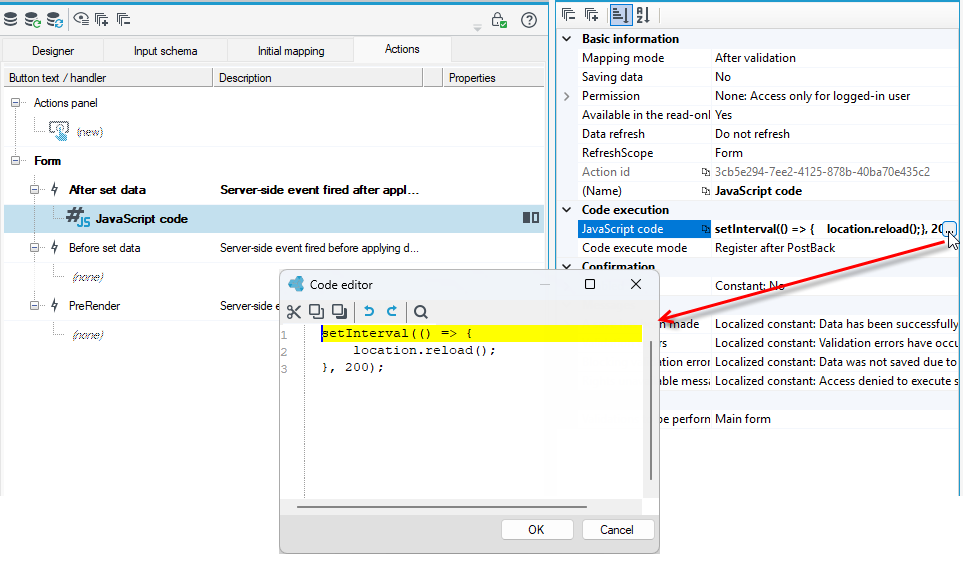This screenshot has height=561, width=963.
Task: Switch to the Initial mapping tab
Action: [x=291, y=50]
